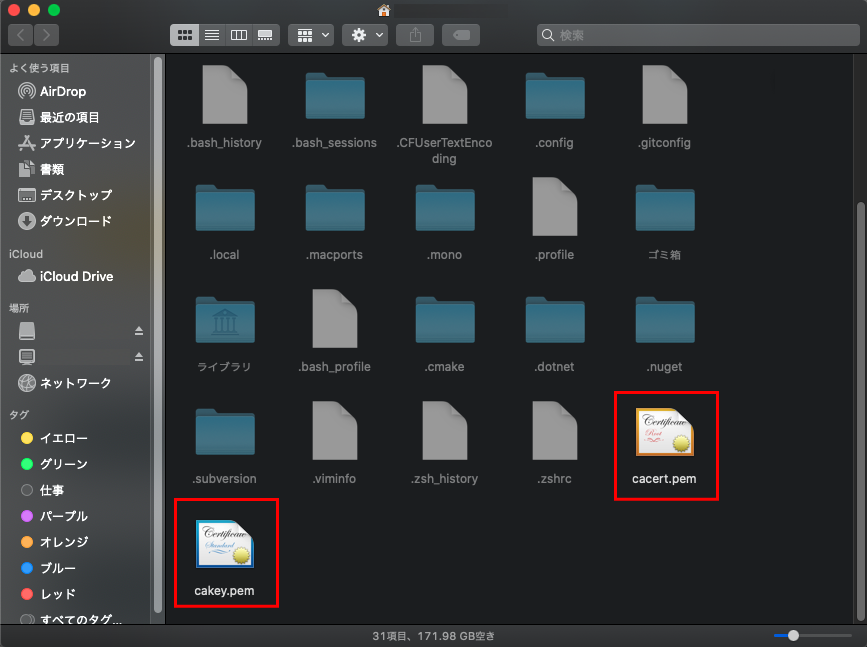Go back with the back arrow button
Screen dimensions: 867x647
click(x=21, y=35)
